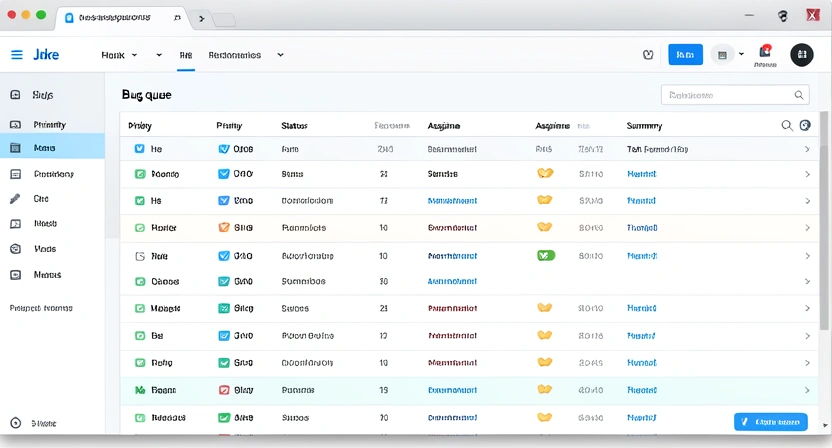
Task: Expand the Roondo row chevron
Action: tap(807, 174)
